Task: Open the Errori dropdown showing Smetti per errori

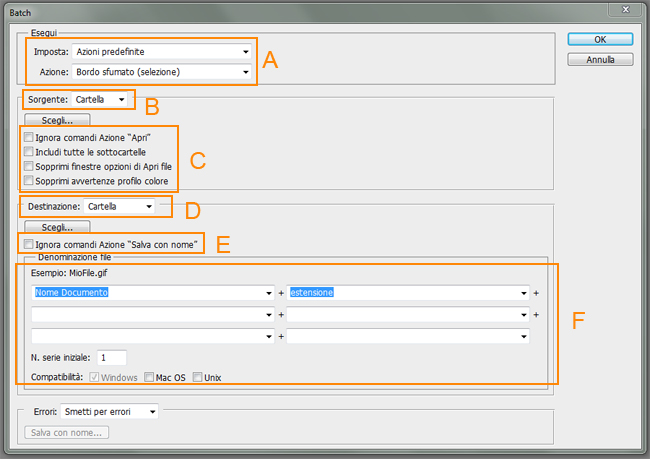Action: (x=108, y=411)
